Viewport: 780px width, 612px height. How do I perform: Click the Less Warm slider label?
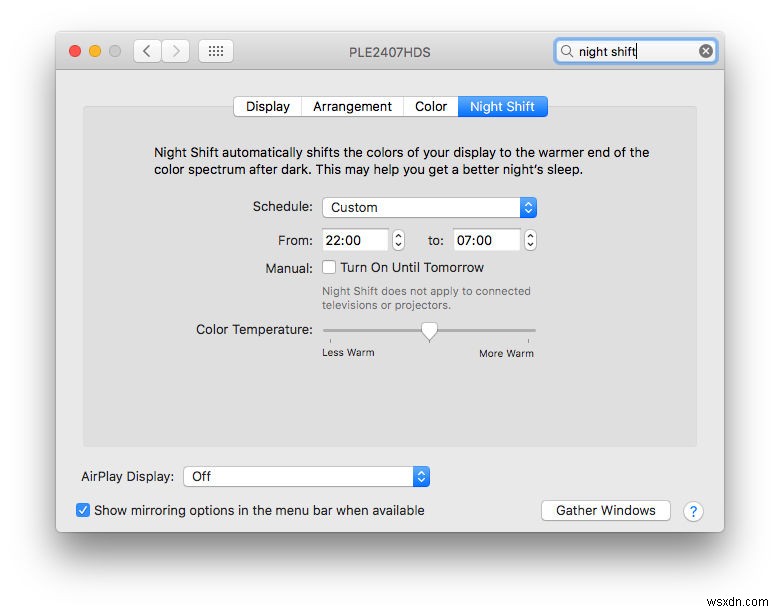pyautogui.click(x=348, y=353)
